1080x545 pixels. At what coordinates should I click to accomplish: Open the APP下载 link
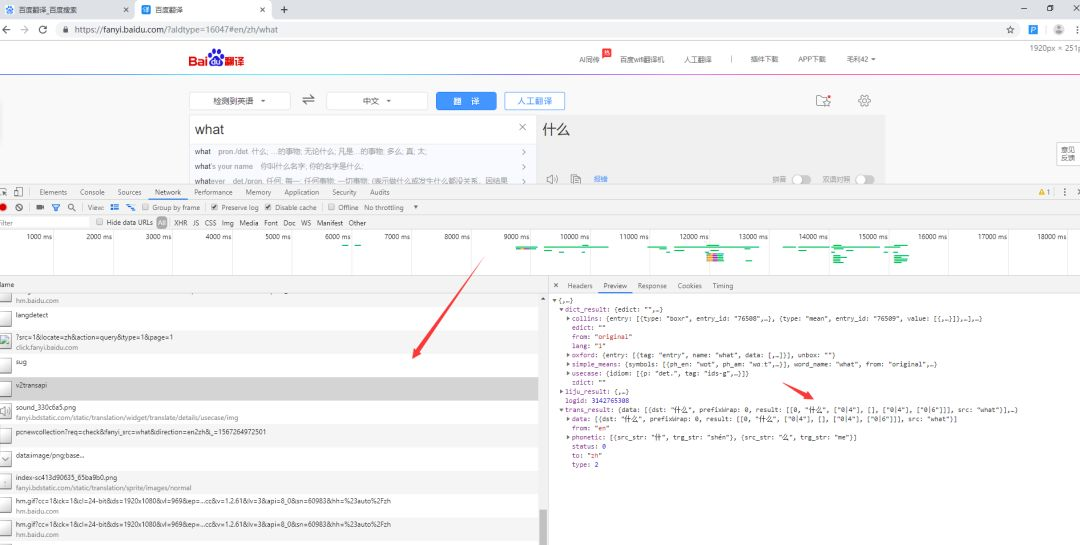811,59
